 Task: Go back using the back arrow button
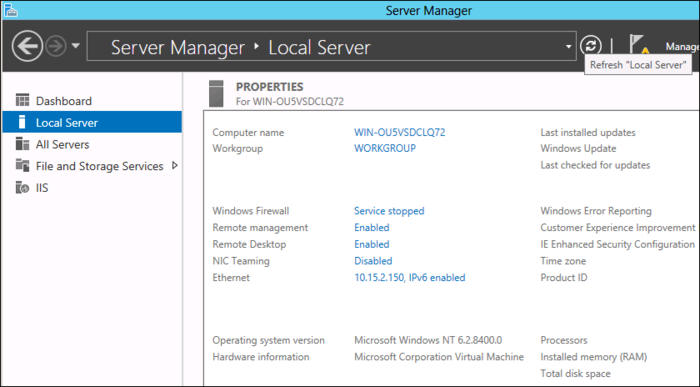pos(27,46)
